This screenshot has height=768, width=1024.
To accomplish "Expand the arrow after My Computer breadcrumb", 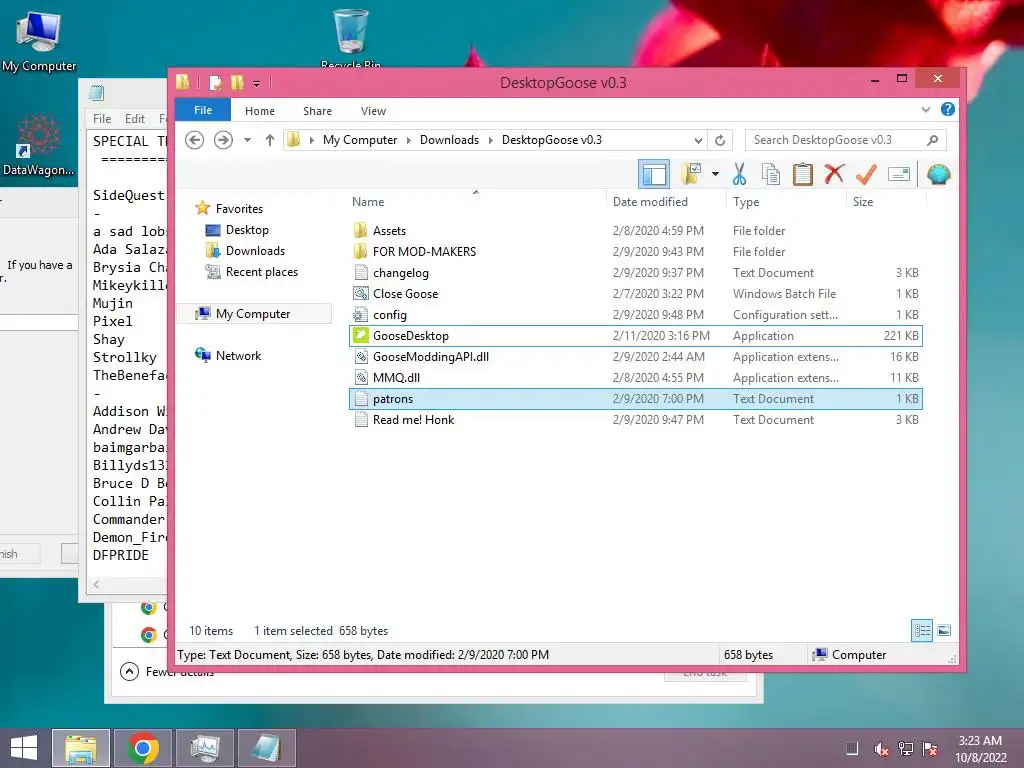I will pyautogui.click(x=409, y=140).
